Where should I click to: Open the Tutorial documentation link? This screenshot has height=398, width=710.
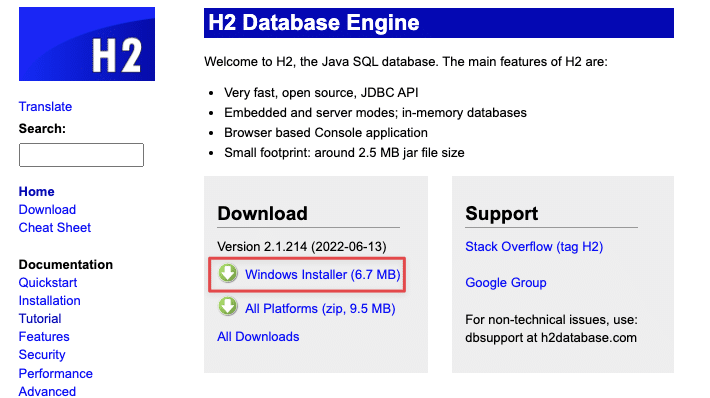coord(40,319)
